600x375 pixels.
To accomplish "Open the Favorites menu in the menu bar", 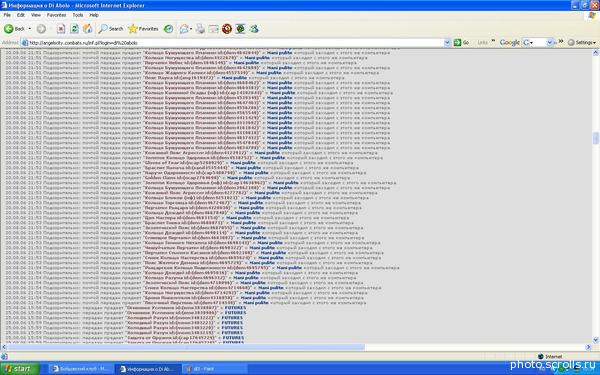I will coord(56,15).
